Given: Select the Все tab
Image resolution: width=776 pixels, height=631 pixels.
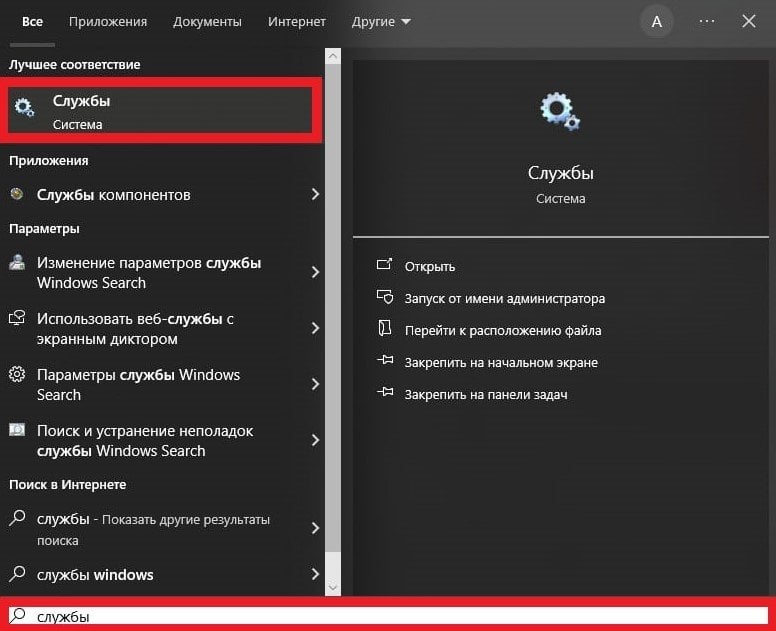Looking at the screenshot, I should (32, 22).
